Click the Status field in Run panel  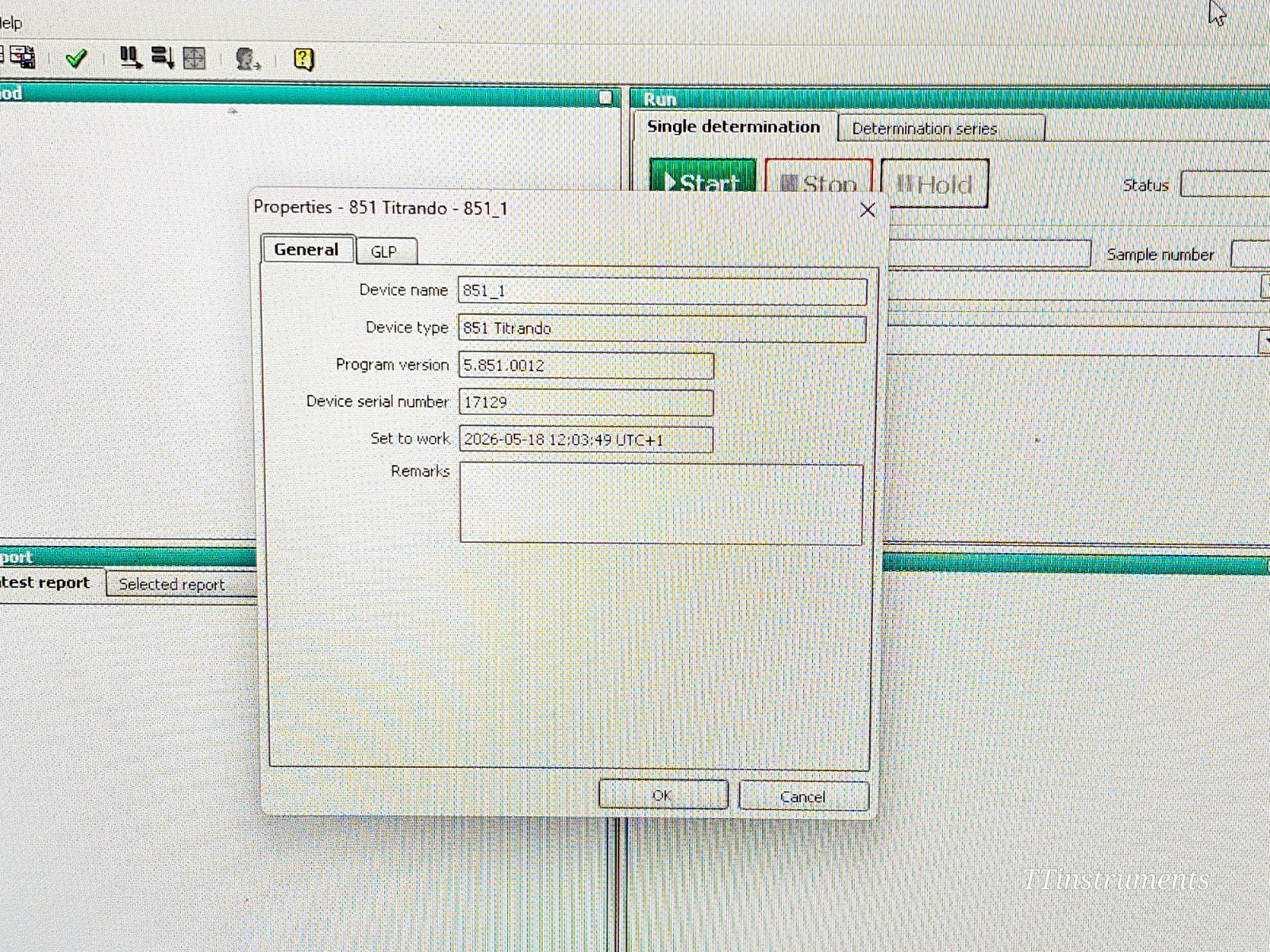pyautogui.click(x=1226, y=185)
